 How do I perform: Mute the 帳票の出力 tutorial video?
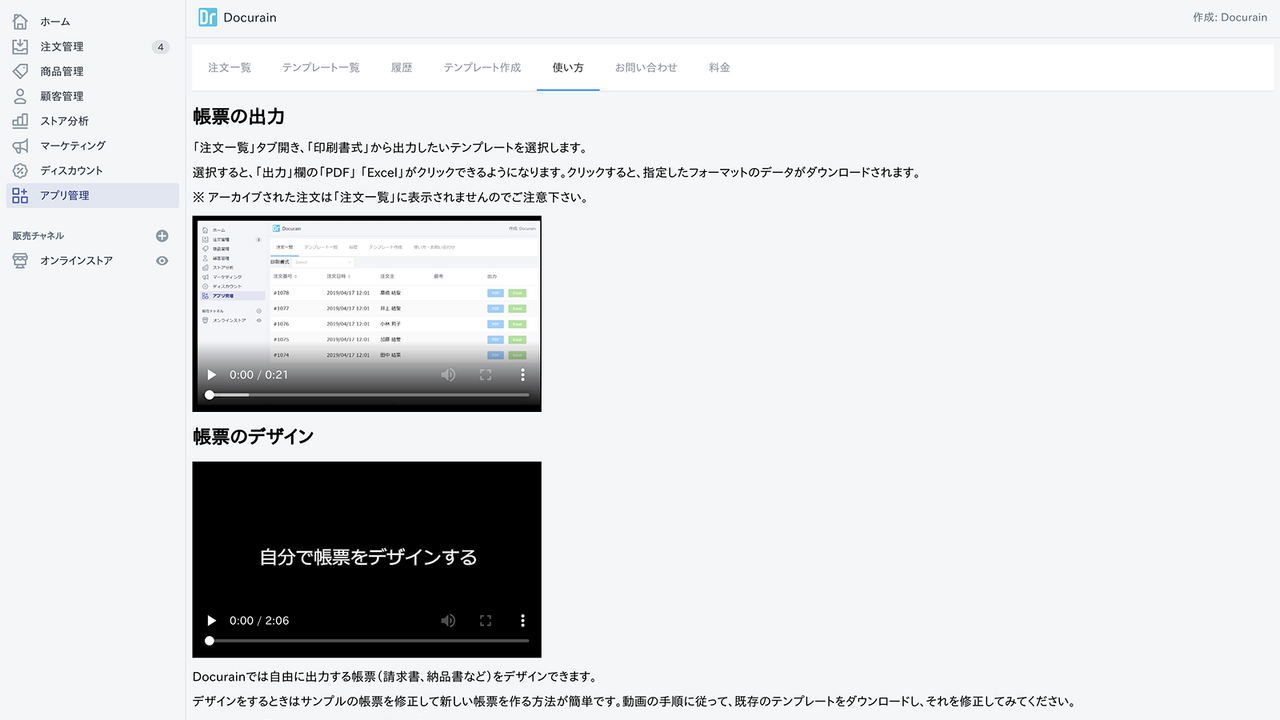(x=448, y=374)
